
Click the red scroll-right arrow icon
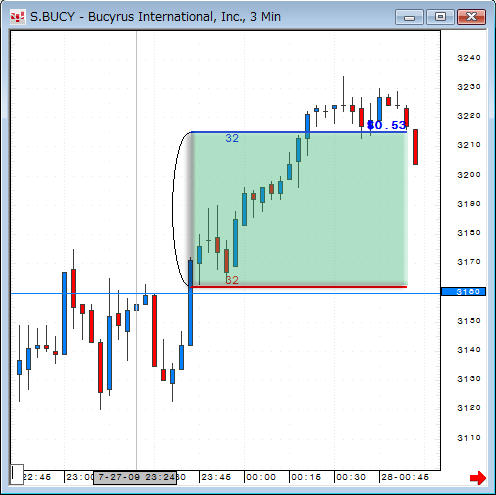click(478, 478)
